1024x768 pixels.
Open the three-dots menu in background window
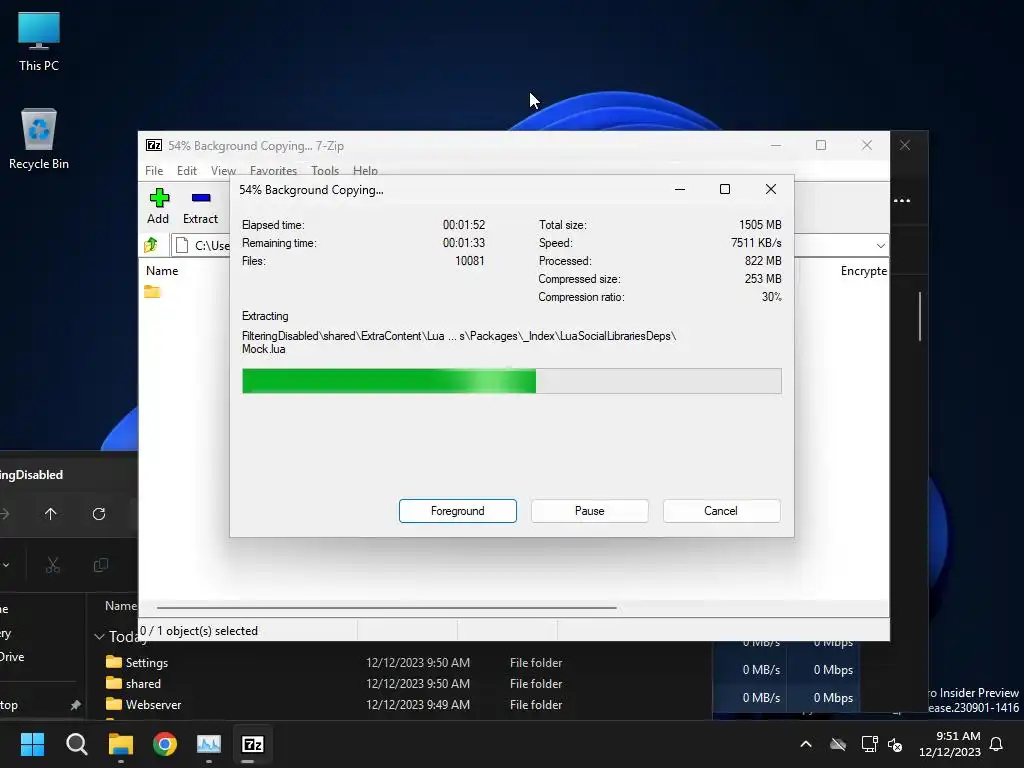[x=902, y=200]
